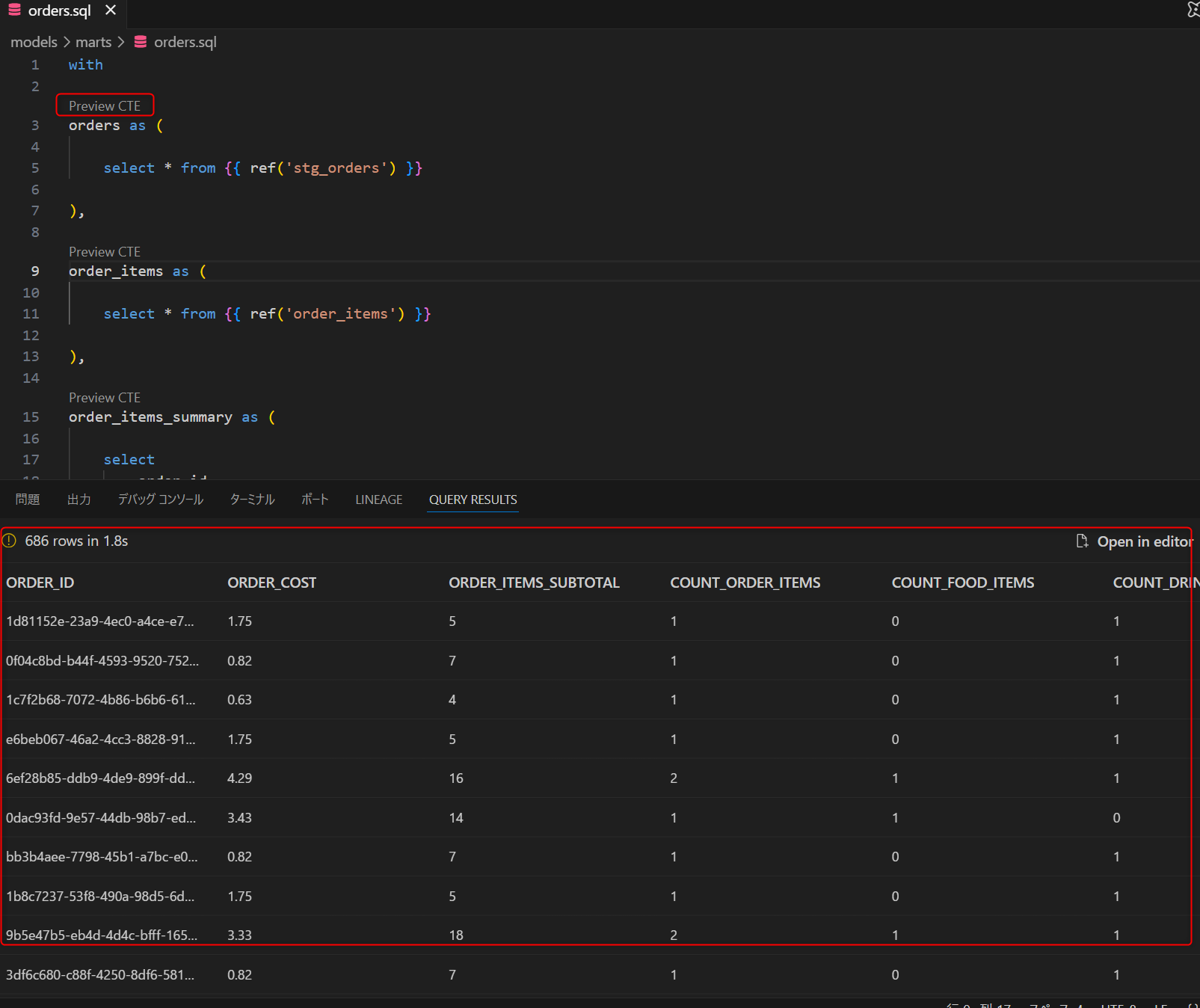
Task: Click subtotal value 18
Action: (x=456, y=935)
